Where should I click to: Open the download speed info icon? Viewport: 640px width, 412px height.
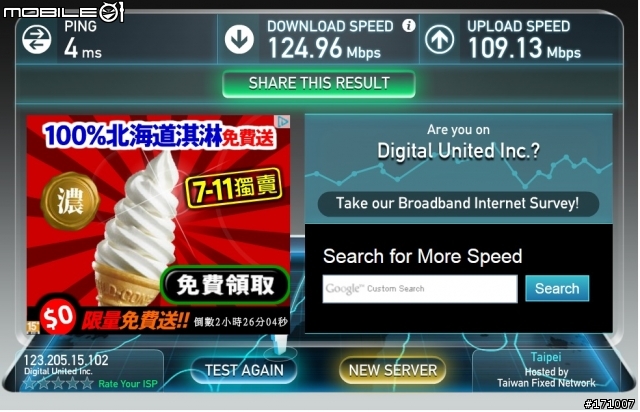click(409, 26)
